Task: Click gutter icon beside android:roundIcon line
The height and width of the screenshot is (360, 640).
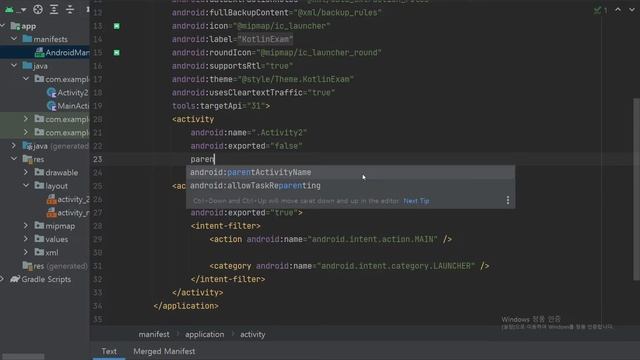Action: pyautogui.click(x=117, y=53)
